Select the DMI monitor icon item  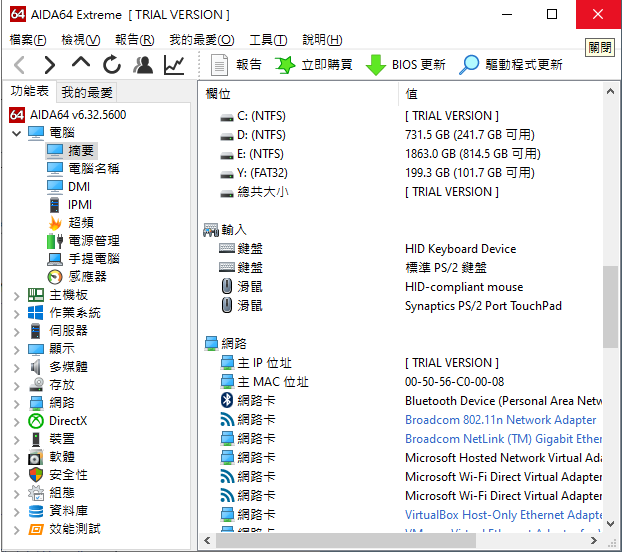coord(55,187)
